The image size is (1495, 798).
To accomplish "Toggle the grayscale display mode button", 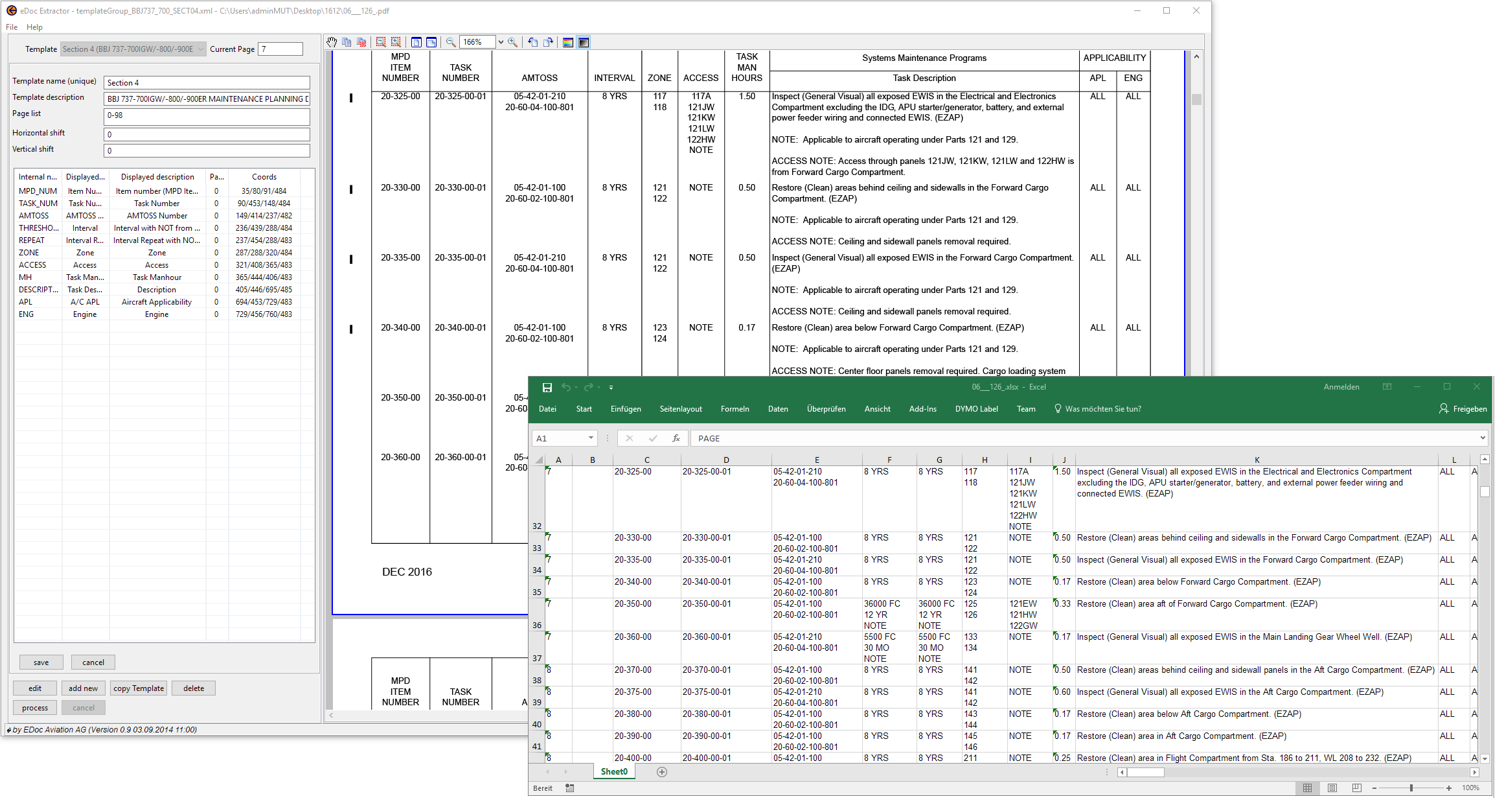I will pos(584,43).
